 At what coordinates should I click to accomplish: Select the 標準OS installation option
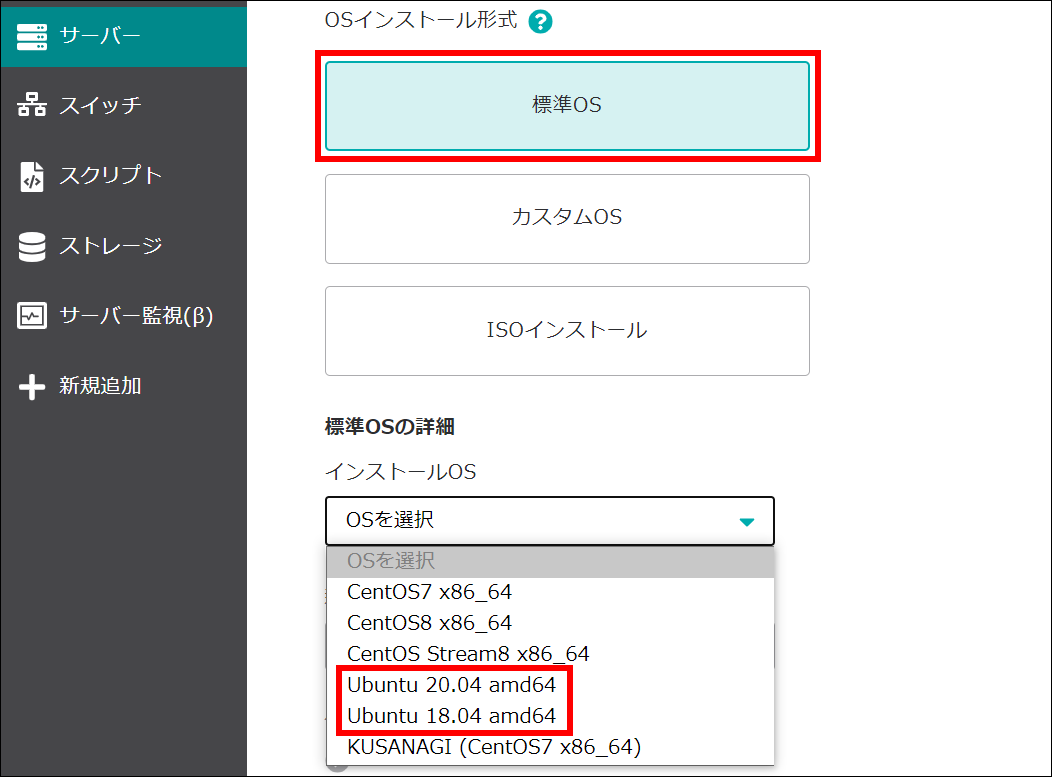click(567, 105)
